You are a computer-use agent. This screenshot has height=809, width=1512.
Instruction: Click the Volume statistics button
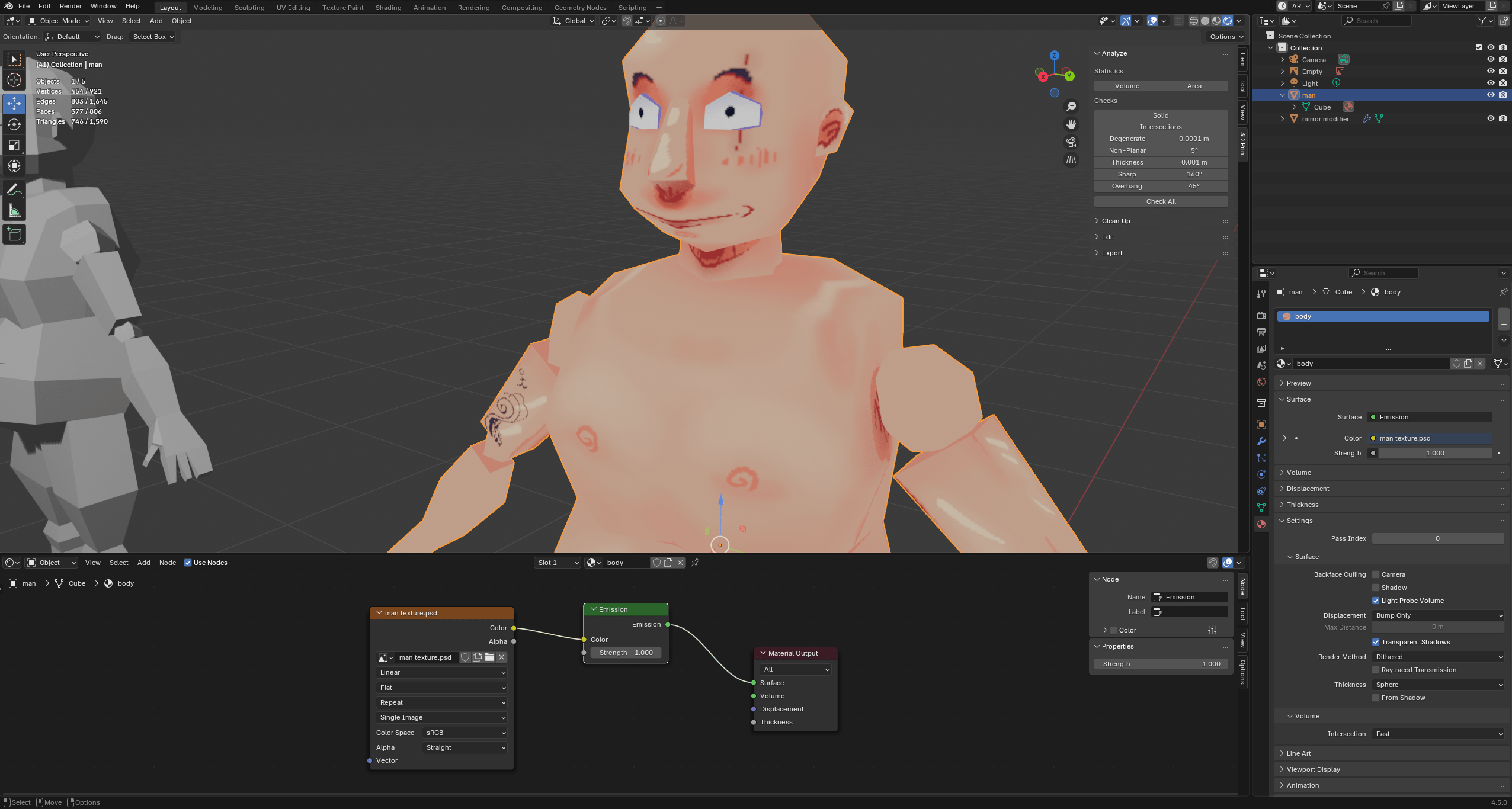pyautogui.click(x=1127, y=86)
